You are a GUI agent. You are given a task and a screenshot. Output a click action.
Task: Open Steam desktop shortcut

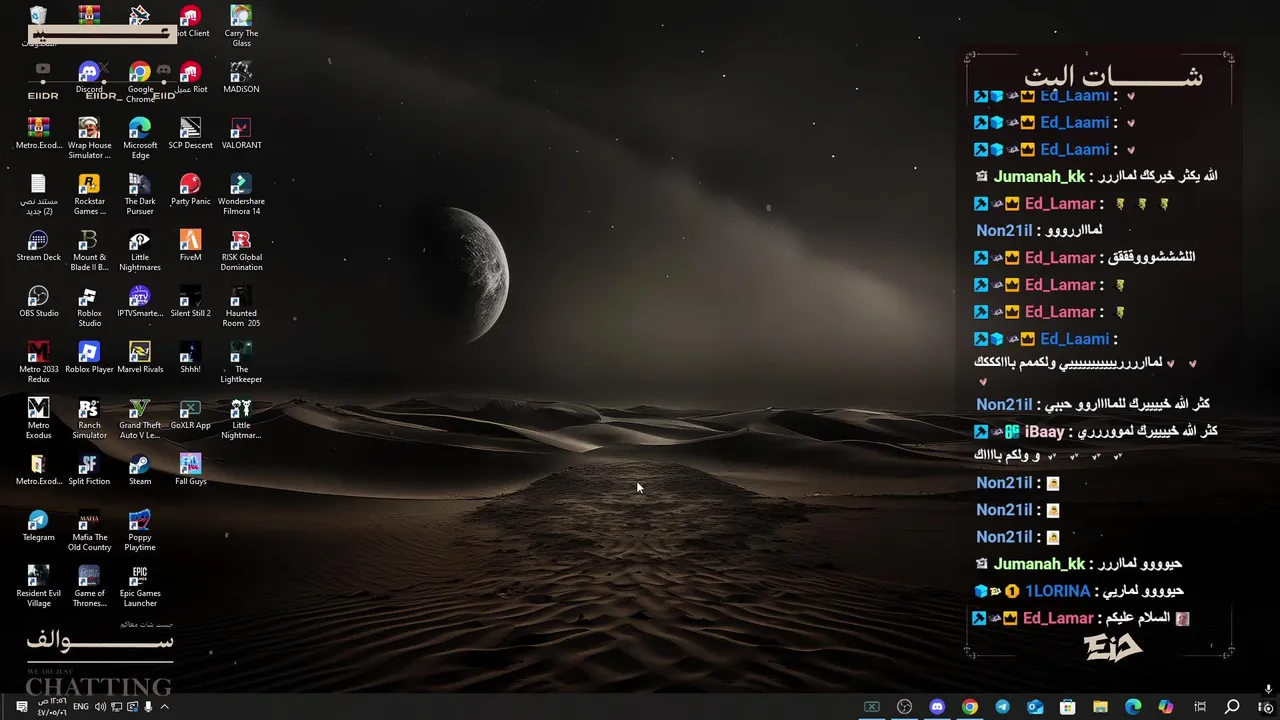coord(140,469)
